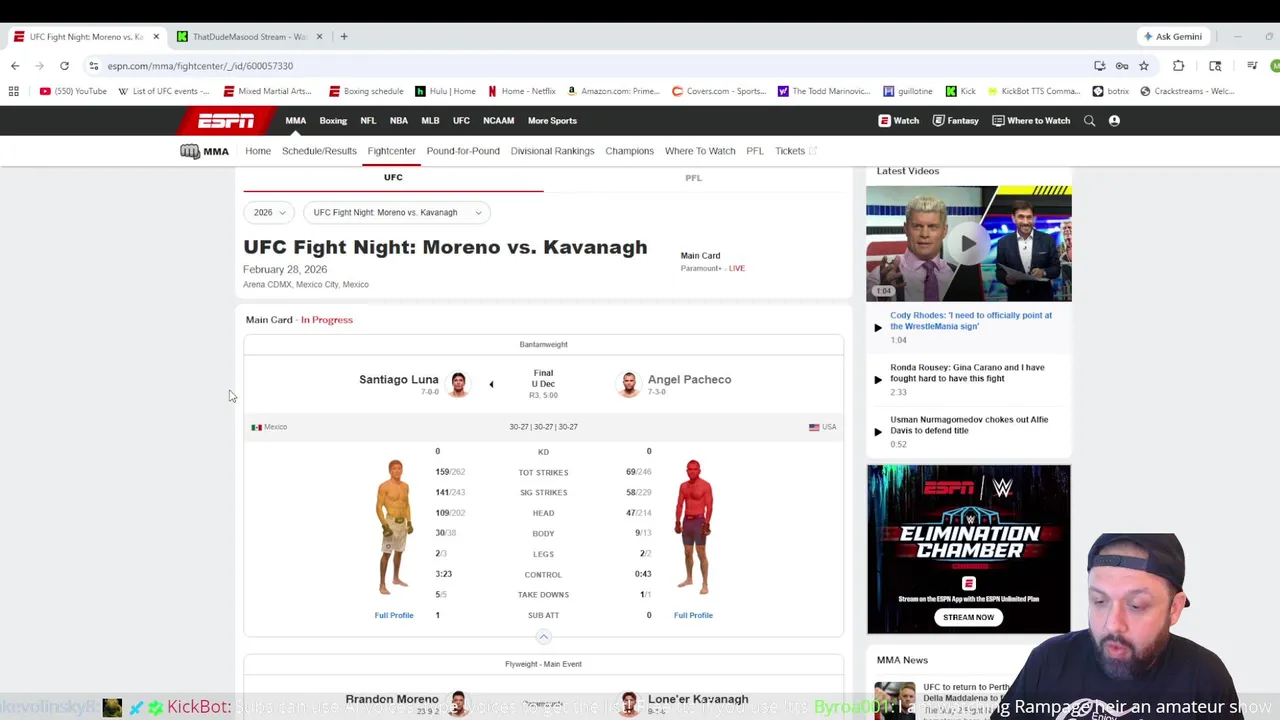
Task: Switch to the PFL league tab
Action: click(x=693, y=178)
